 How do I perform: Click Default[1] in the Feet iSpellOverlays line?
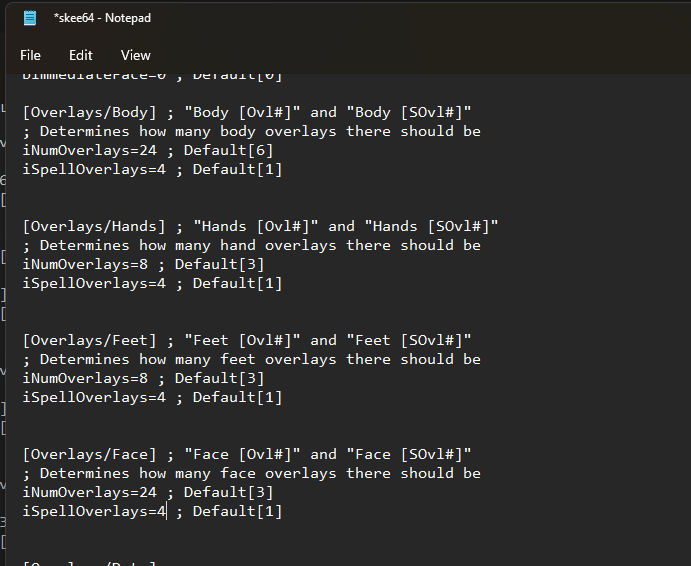point(238,397)
